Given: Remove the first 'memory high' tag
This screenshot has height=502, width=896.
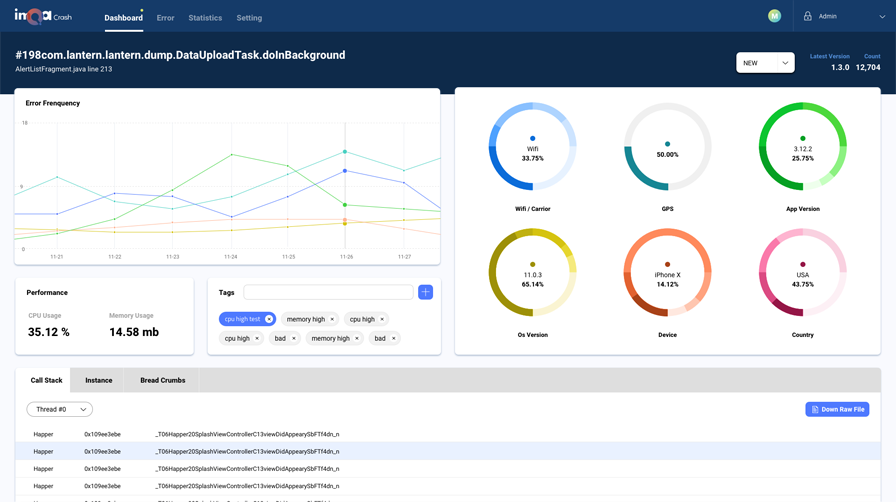Looking at the screenshot, I should (332, 319).
